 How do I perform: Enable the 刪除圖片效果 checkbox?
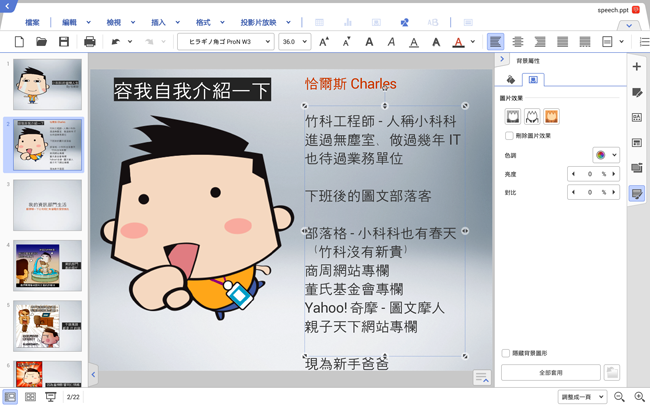pyautogui.click(x=510, y=135)
